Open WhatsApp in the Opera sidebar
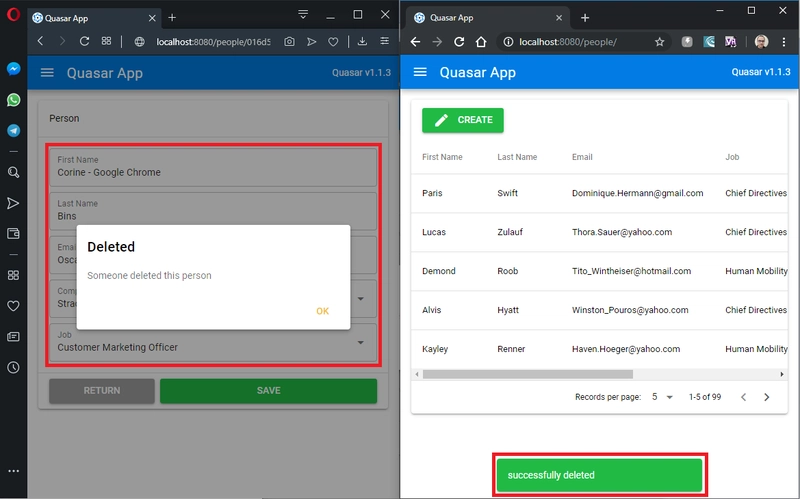 click(x=14, y=100)
